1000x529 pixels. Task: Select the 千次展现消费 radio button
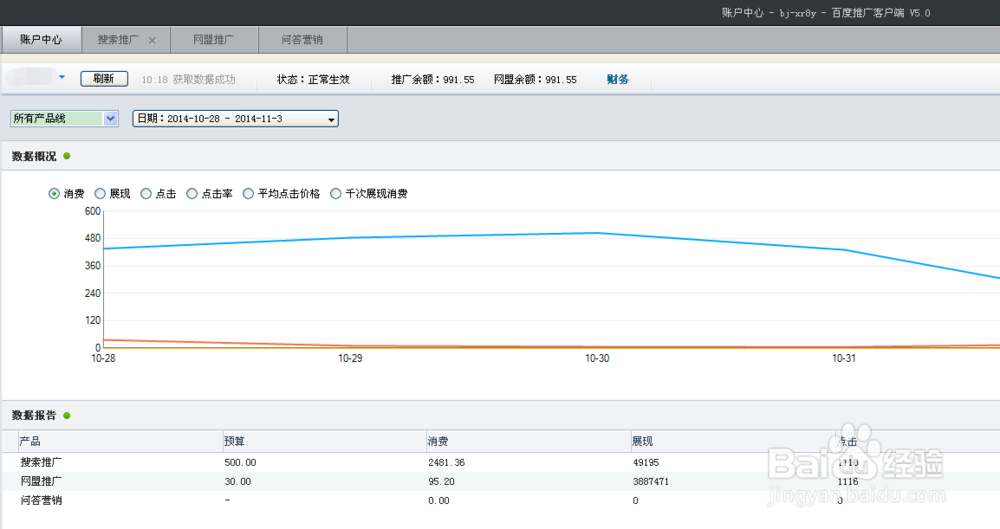335,193
